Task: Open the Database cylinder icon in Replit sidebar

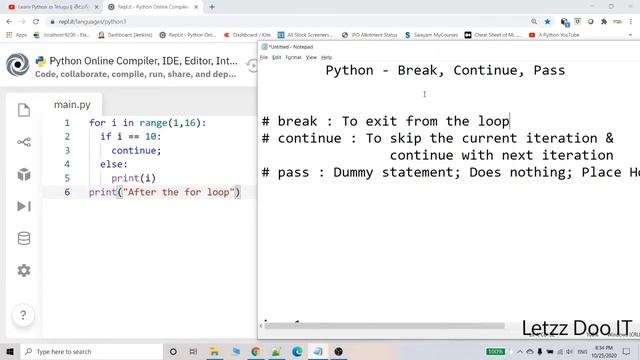Action: tap(24, 238)
